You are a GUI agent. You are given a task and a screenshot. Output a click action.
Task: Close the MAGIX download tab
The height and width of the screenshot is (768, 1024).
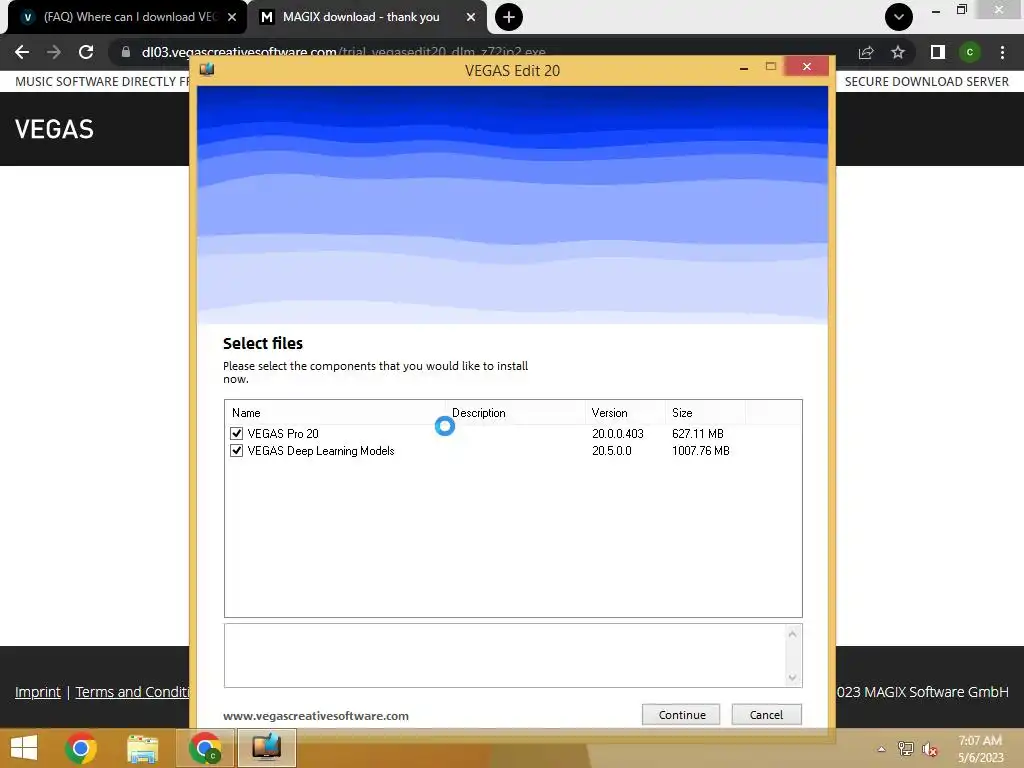tap(471, 18)
